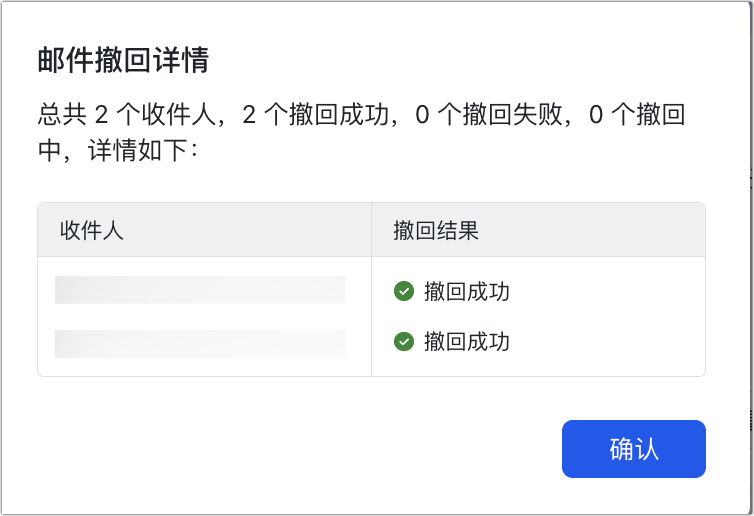
Task: Click the 收件人 column header
Action: pyautogui.click(x=92, y=230)
